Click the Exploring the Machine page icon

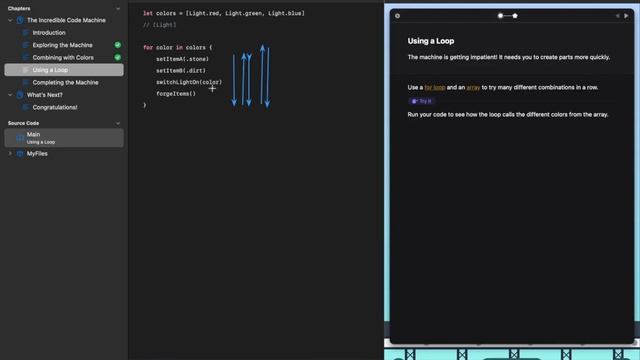(25, 45)
